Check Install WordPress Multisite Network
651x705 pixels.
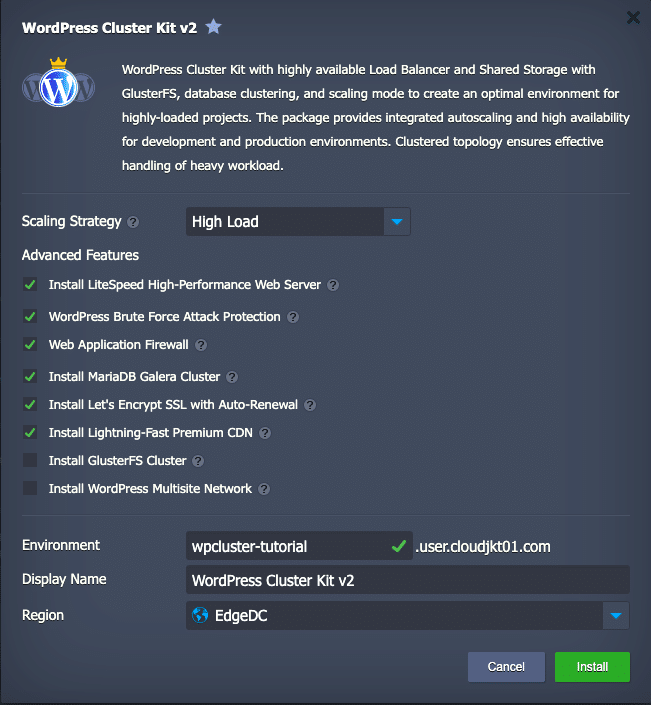[30, 488]
